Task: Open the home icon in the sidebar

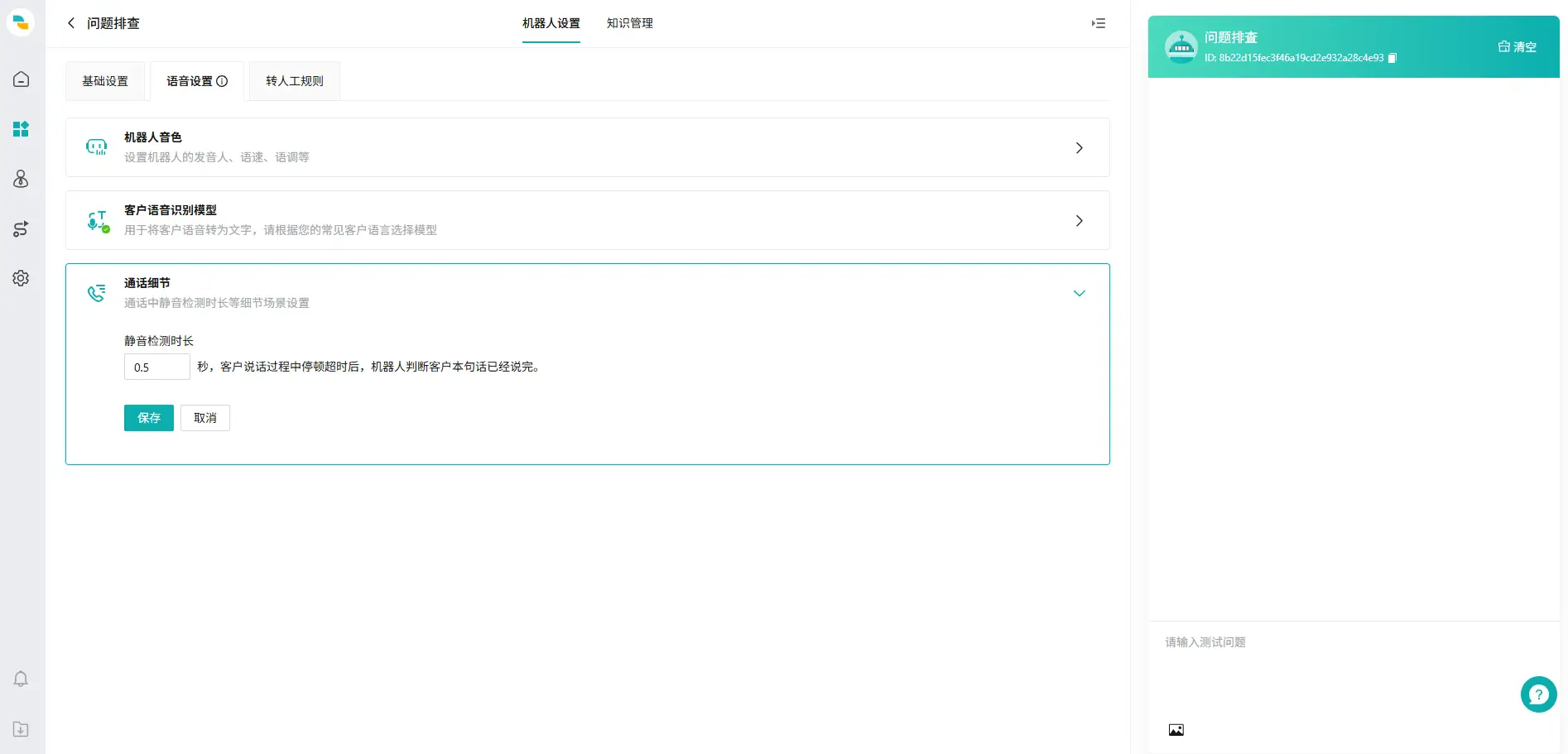Action: pyautogui.click(x=22, y=79)
